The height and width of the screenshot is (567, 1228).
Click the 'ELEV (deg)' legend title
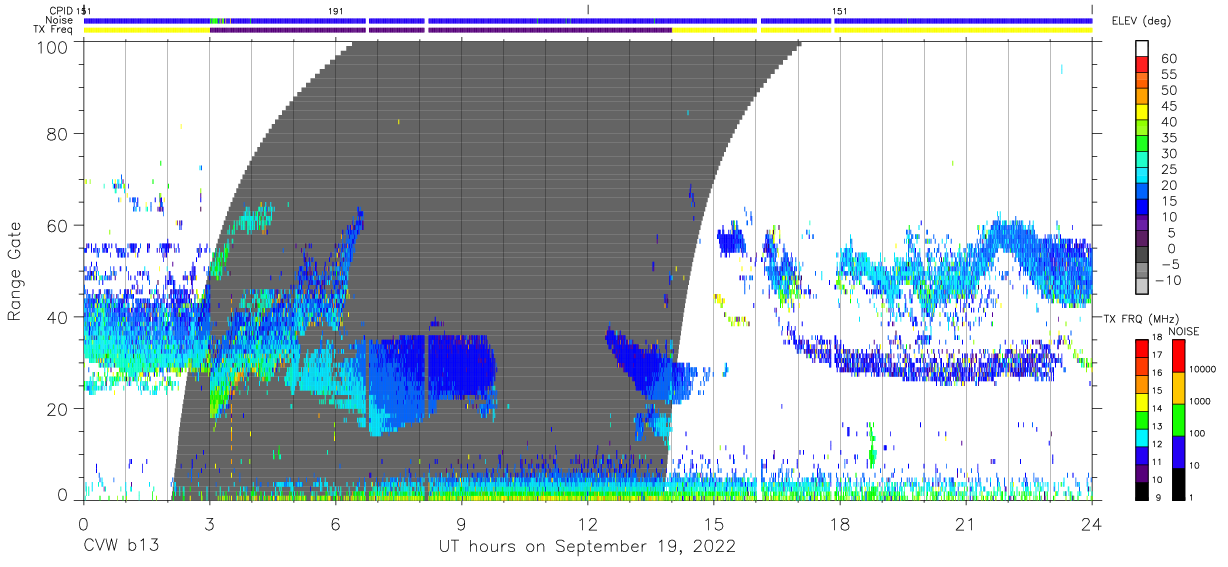1141,21
